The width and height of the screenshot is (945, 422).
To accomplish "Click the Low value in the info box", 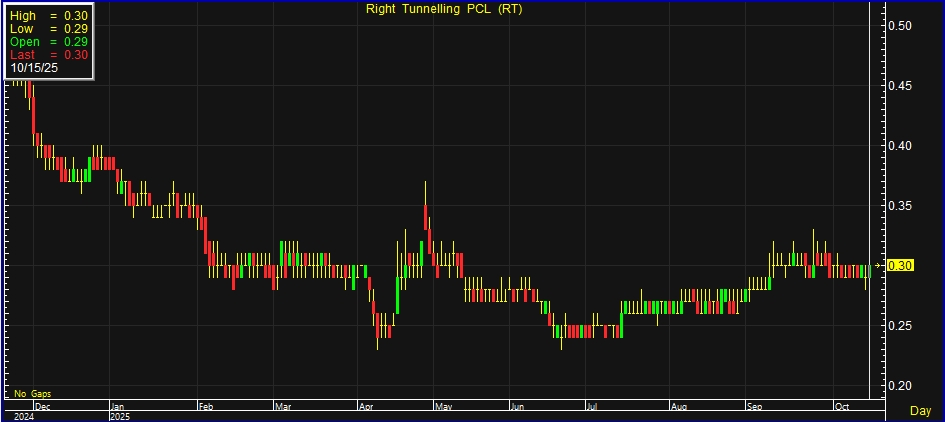I will point(49,29).
